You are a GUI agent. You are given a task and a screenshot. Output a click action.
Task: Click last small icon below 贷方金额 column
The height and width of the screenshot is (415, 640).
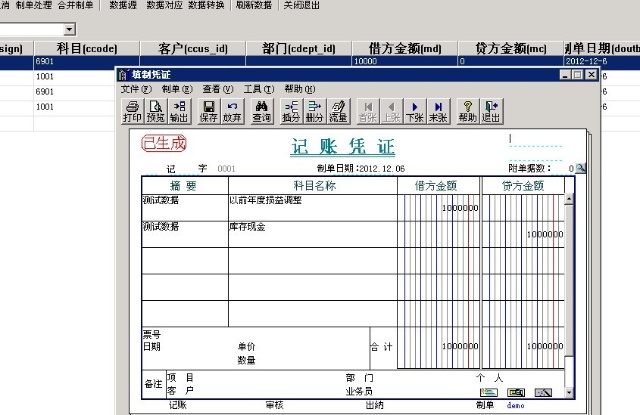tap(543, 393)
